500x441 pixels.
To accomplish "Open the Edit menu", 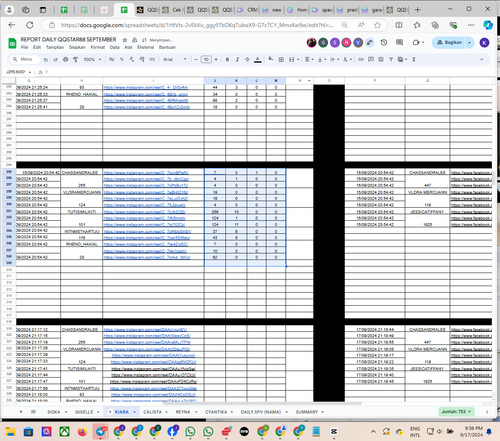I will pos(37,47).
